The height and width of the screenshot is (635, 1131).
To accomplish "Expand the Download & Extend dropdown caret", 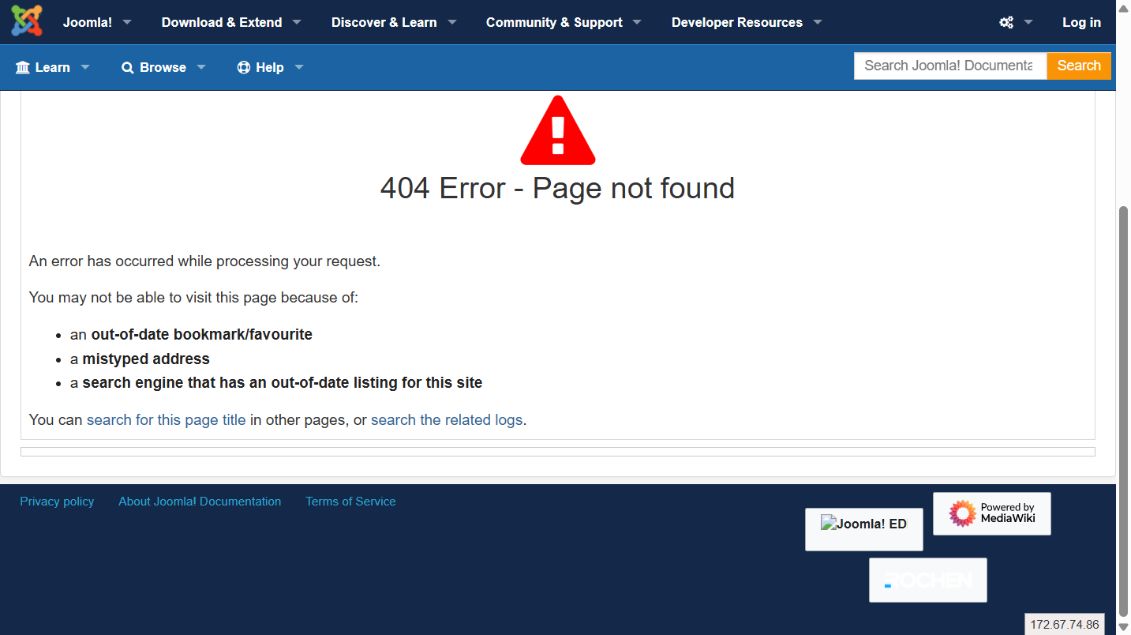I will pos(296,22).
